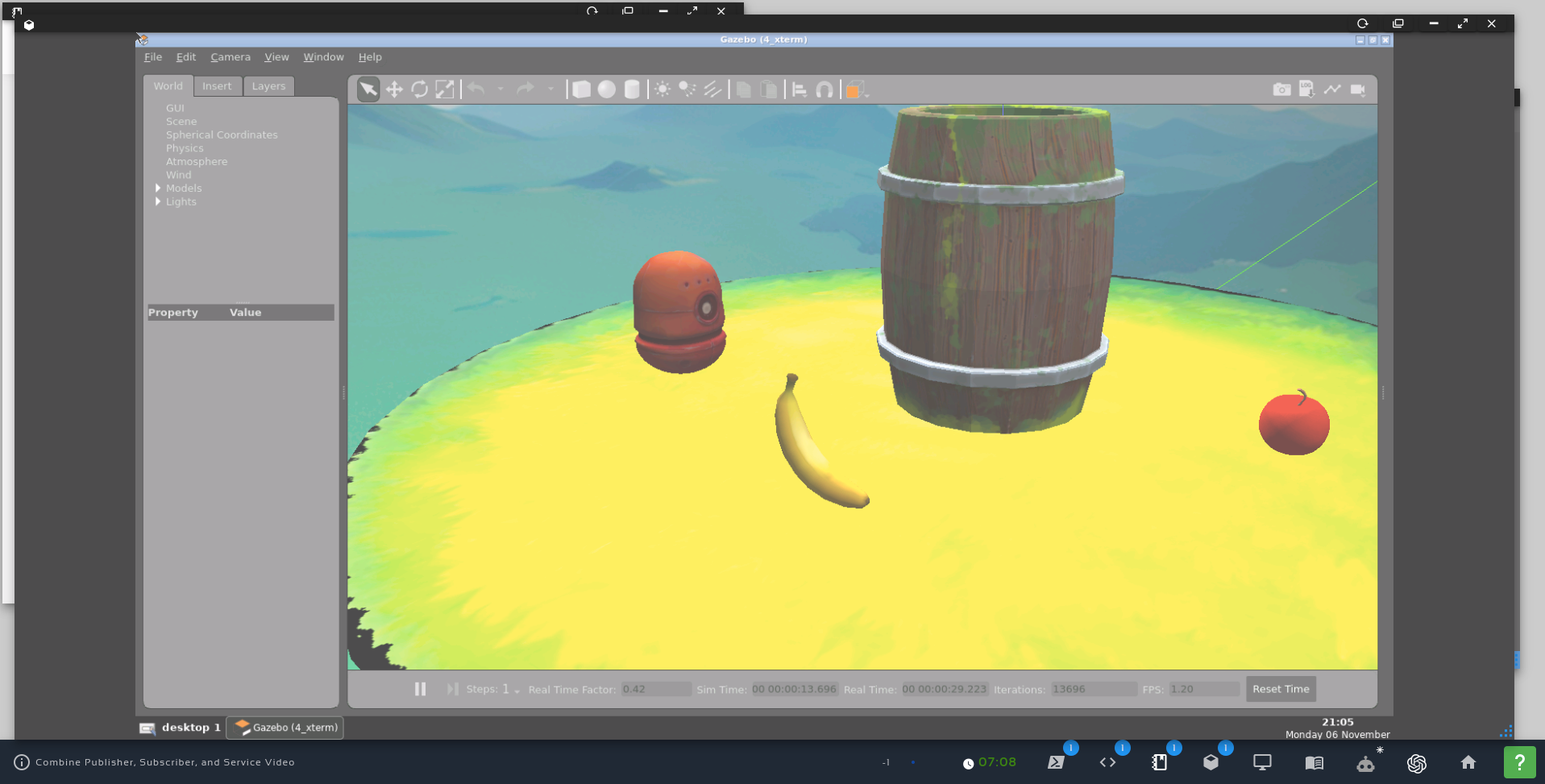Insert a box shape
The image size is (1545, 784).
coord(581,89)
